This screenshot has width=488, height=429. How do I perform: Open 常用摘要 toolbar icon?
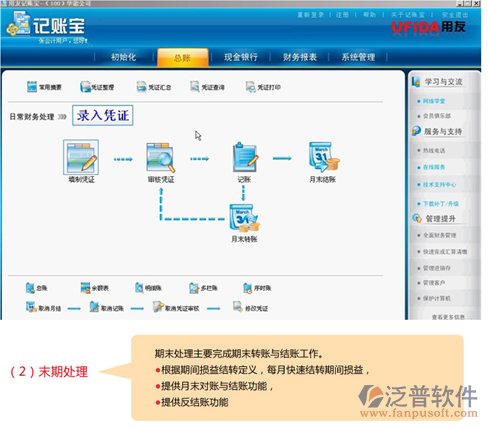tap(32, 87)
